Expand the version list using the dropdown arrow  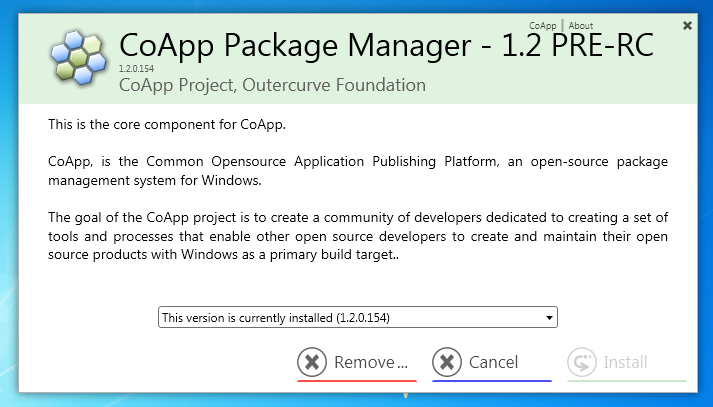click(549, 317)
